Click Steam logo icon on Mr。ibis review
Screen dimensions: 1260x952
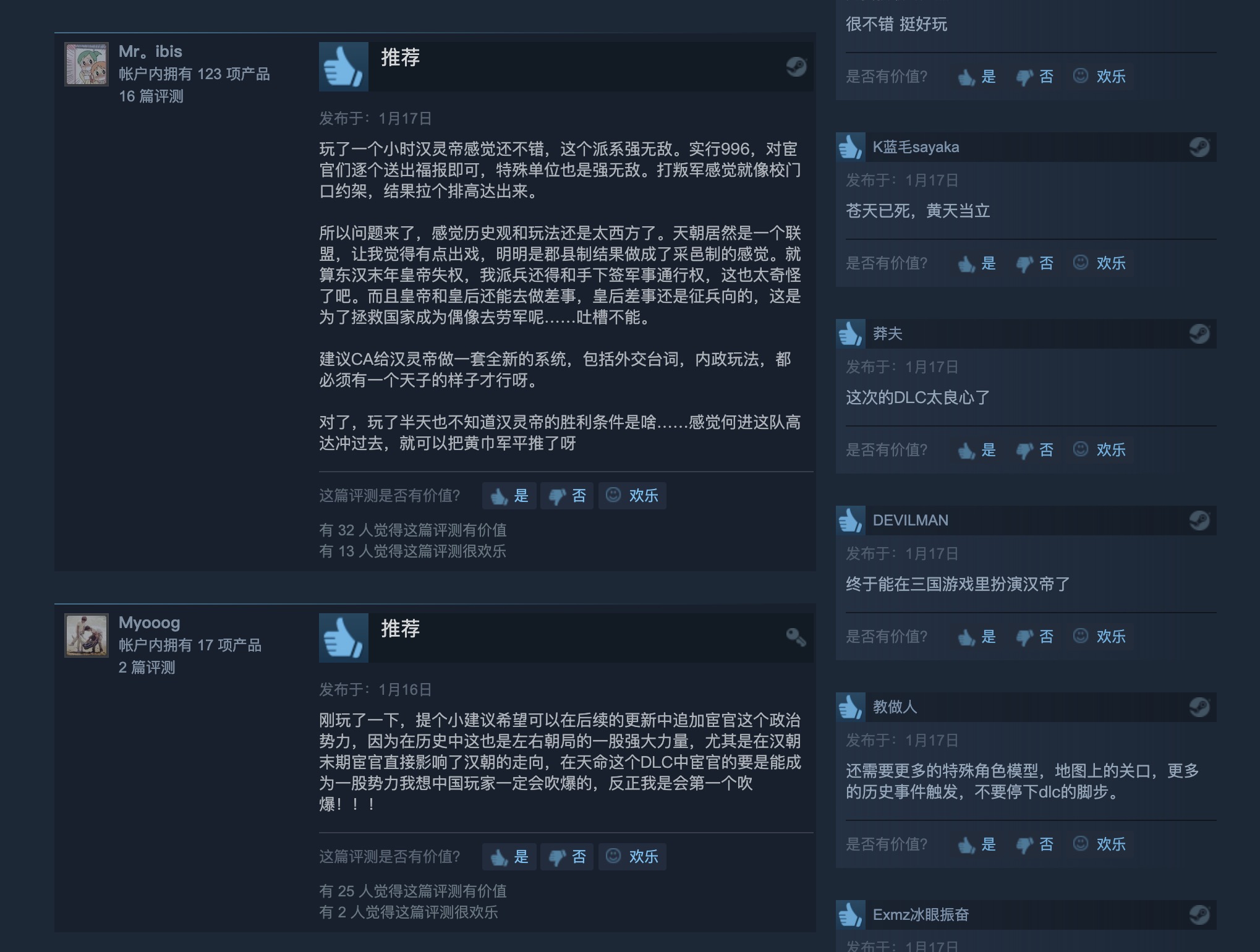click(x=796, y=66)
